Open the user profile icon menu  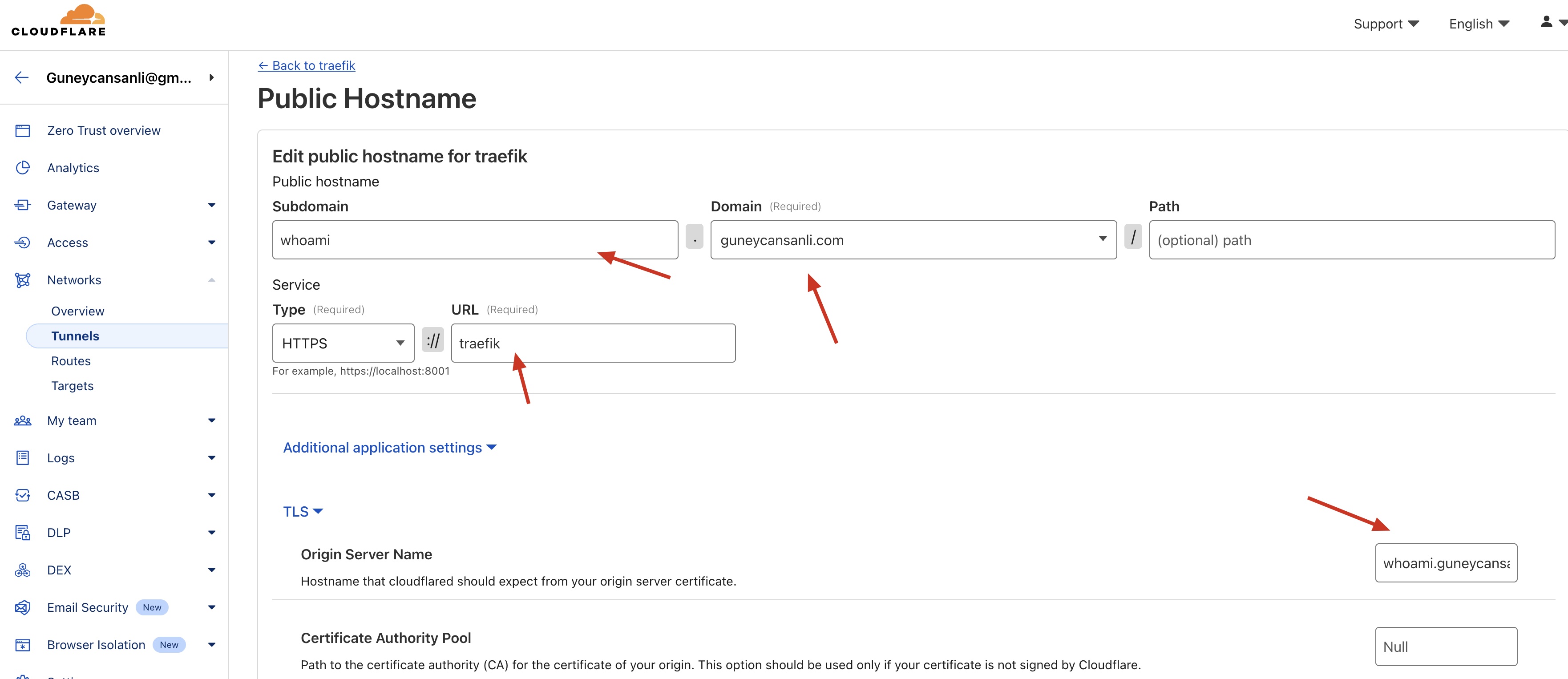point(1553,22)
